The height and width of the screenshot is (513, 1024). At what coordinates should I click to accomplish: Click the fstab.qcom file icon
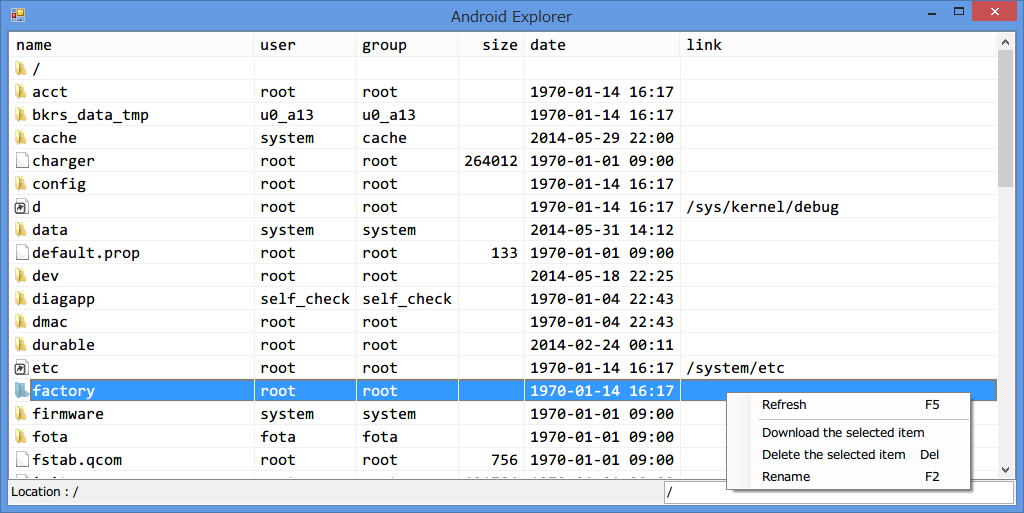22,459
